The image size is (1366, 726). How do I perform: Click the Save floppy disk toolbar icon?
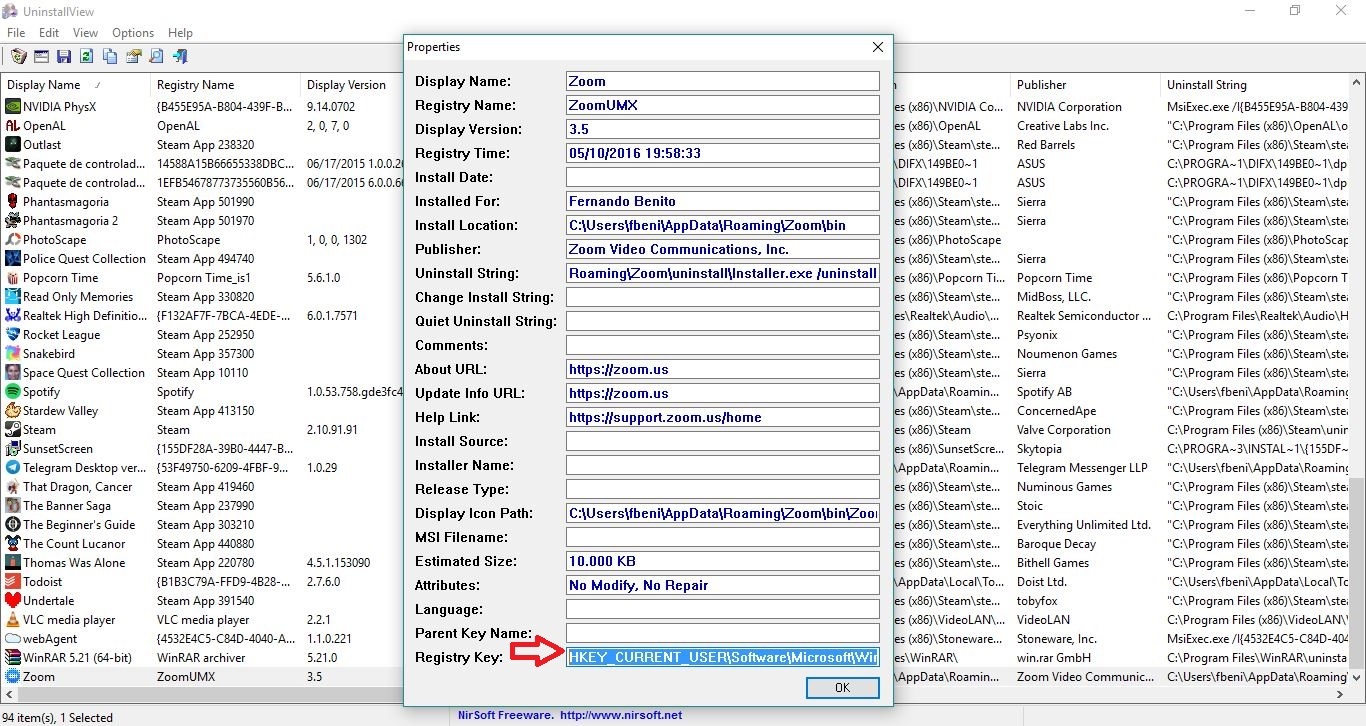tap(64, 57)
